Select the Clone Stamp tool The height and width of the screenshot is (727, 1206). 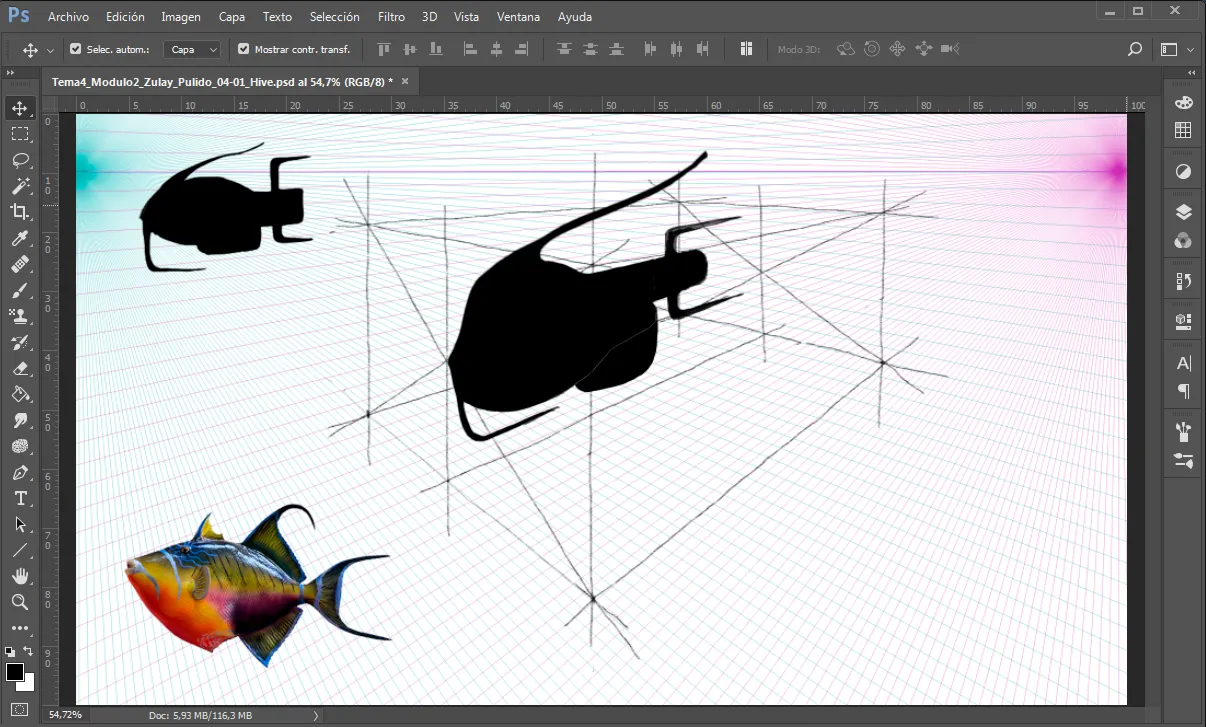(20, 316)
